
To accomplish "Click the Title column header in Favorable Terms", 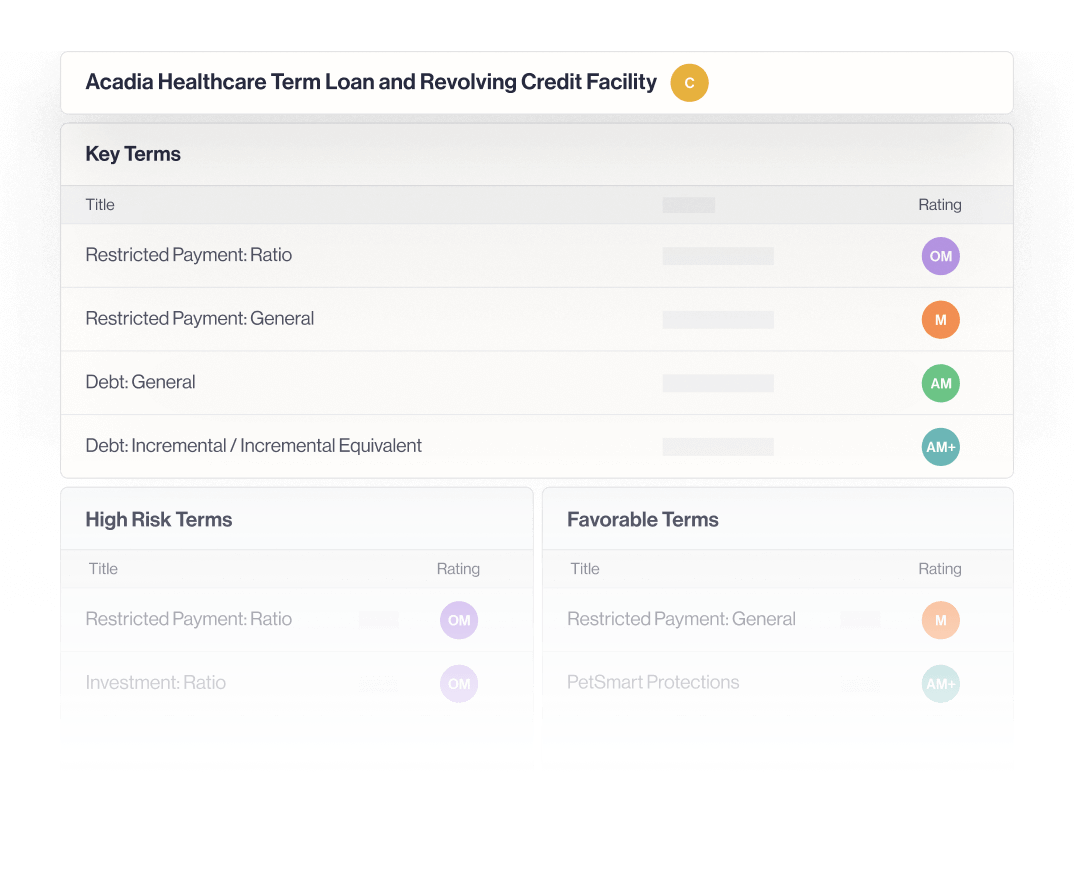I will tap(584, 569).
